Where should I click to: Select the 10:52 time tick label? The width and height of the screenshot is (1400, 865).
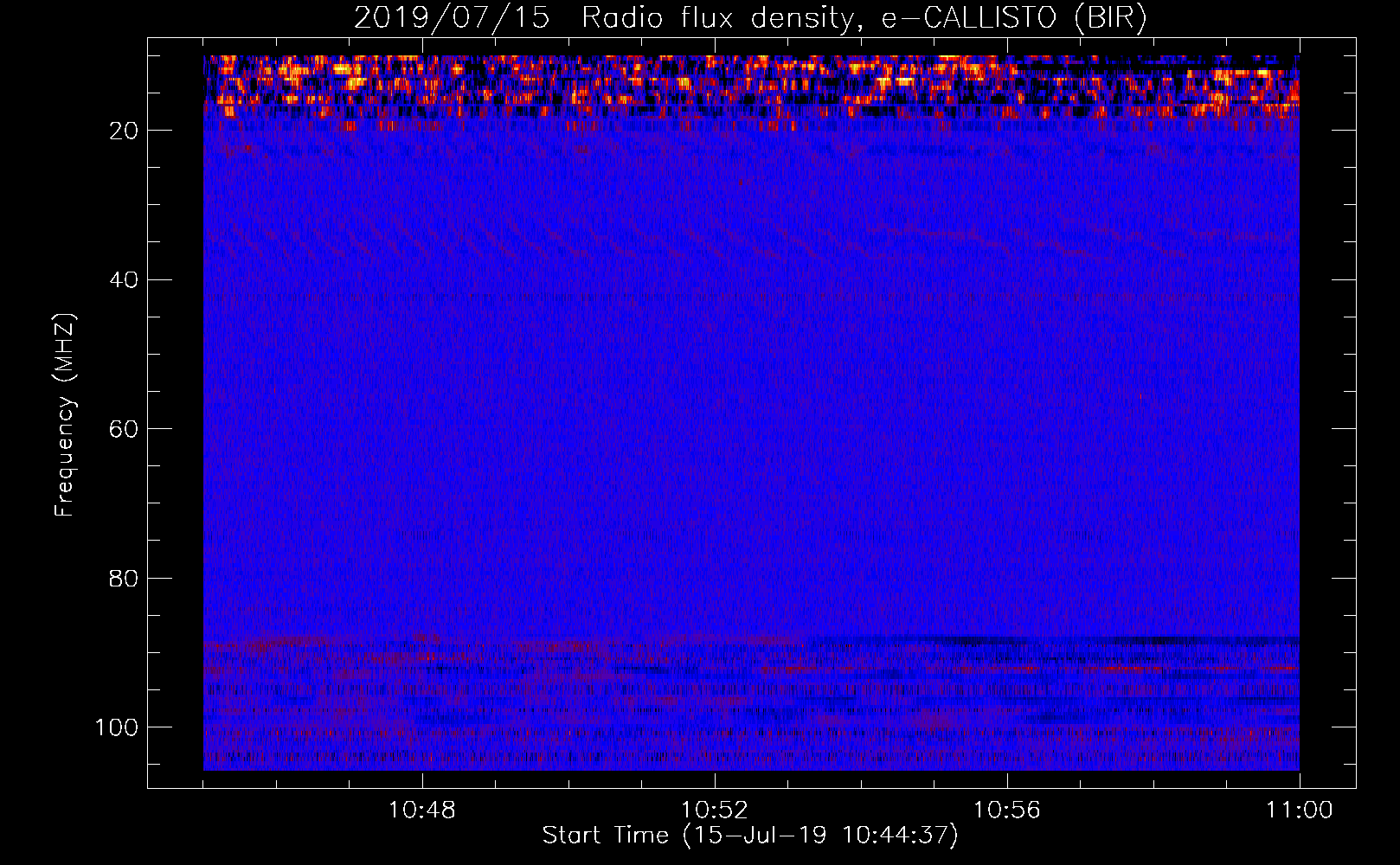[714, 811]
